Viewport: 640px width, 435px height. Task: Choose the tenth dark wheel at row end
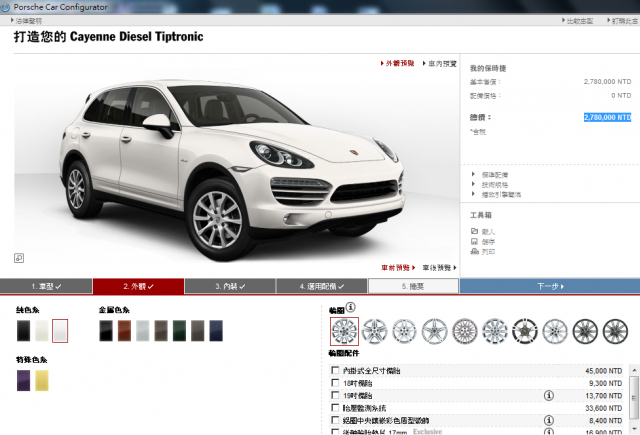point(615,331)
